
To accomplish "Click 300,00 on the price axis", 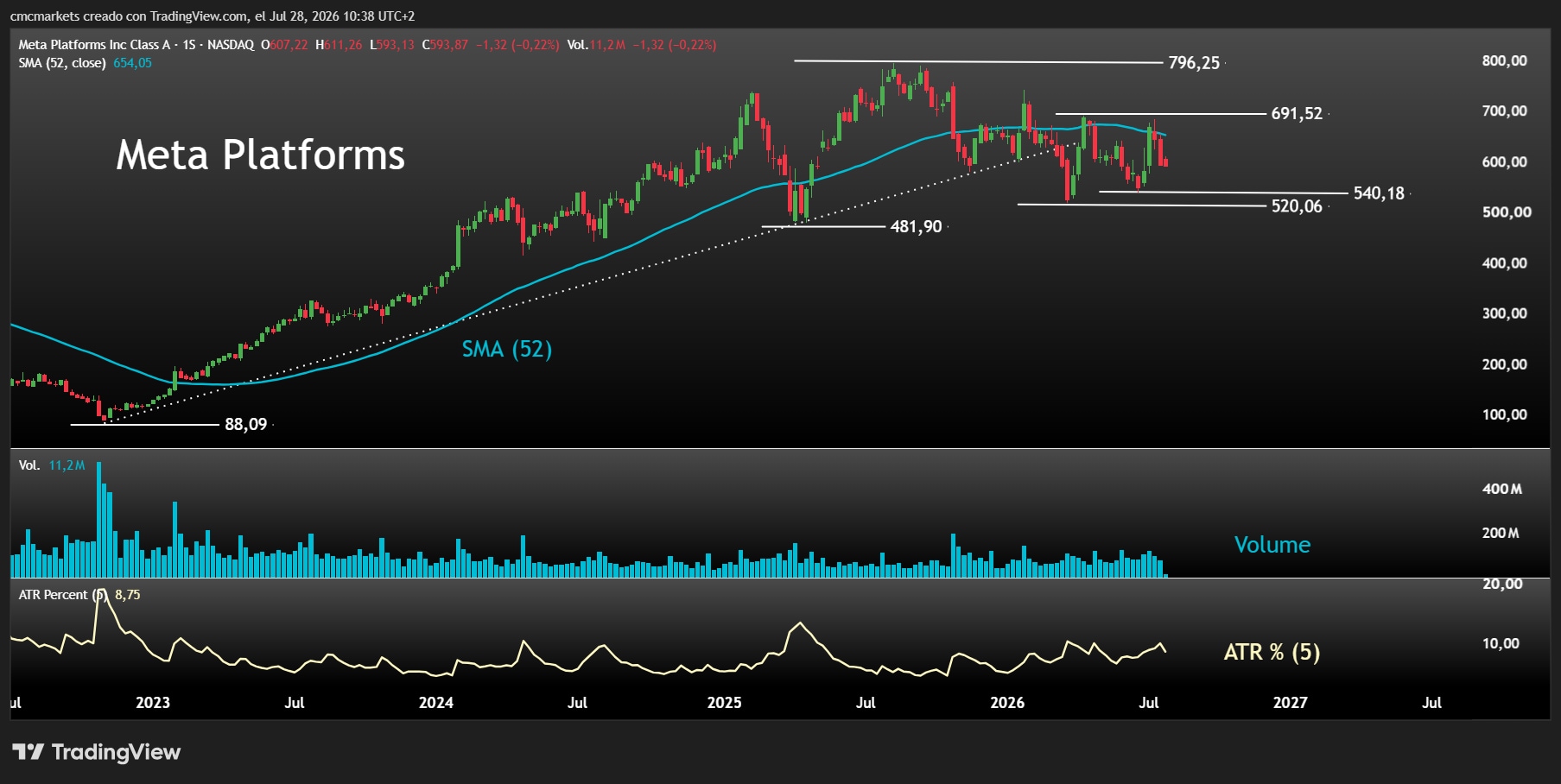I will click(1505, 313).
